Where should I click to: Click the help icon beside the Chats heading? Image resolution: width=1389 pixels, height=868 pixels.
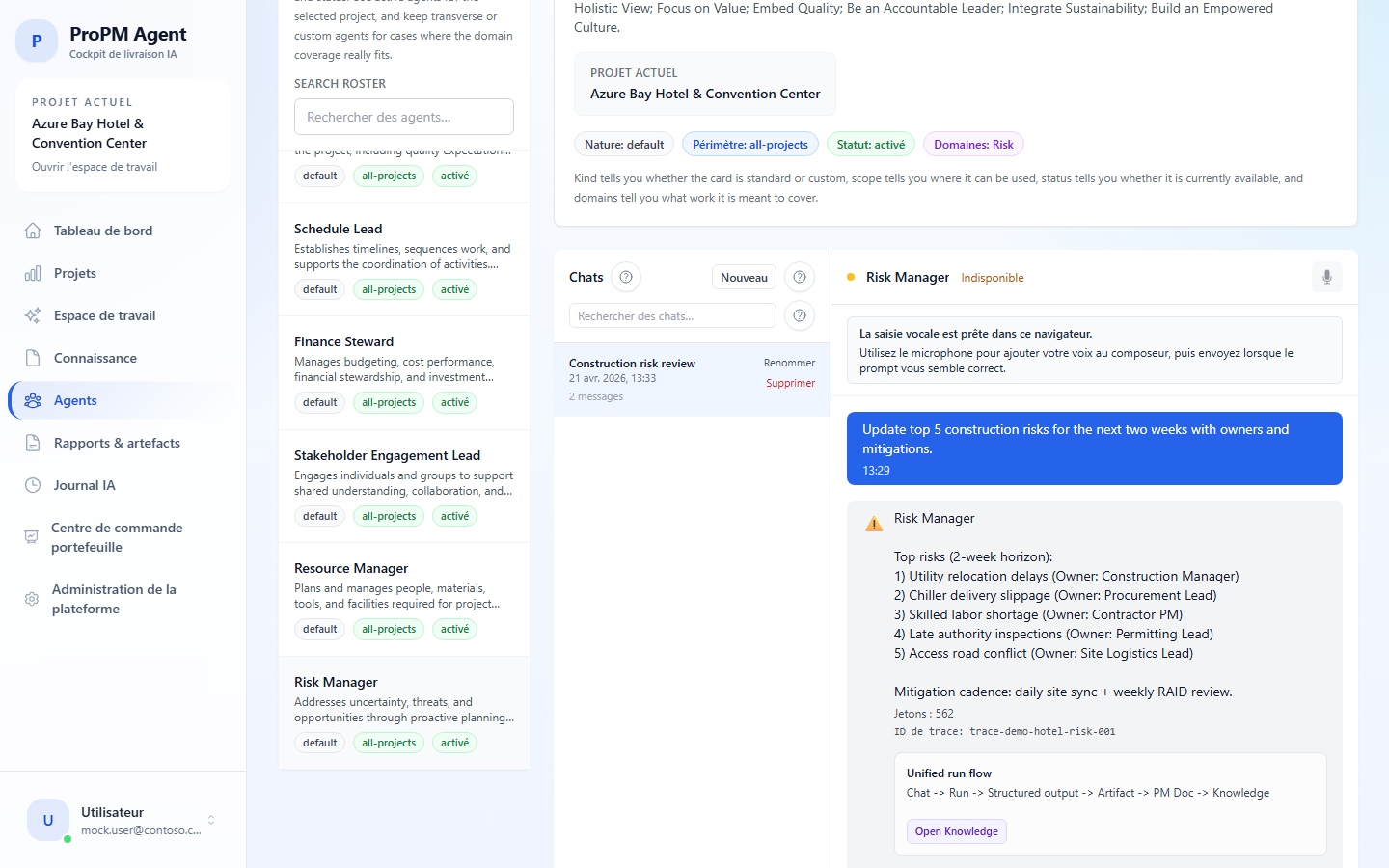[625, 277]
